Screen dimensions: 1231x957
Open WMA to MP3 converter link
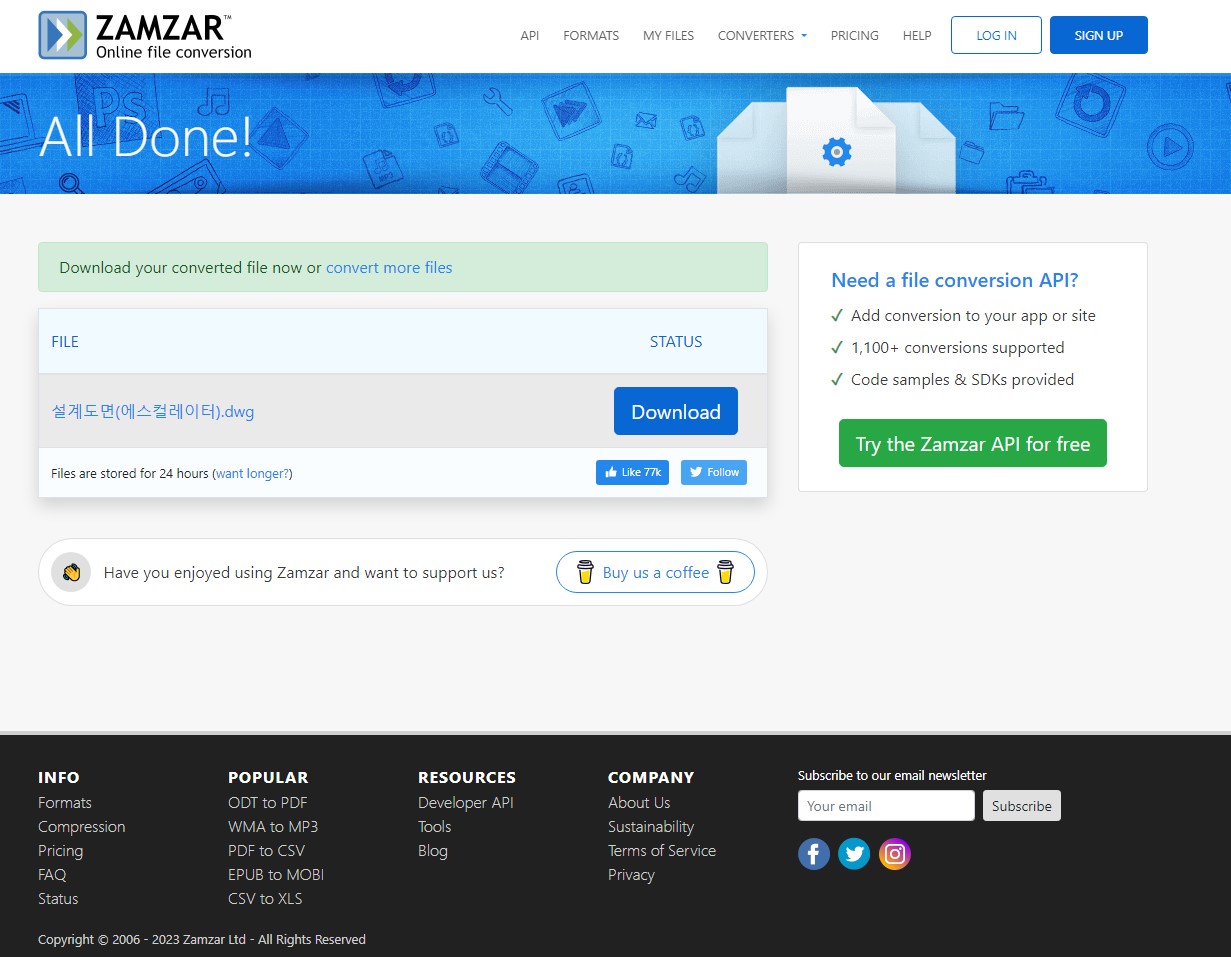(x=273, y=826)
